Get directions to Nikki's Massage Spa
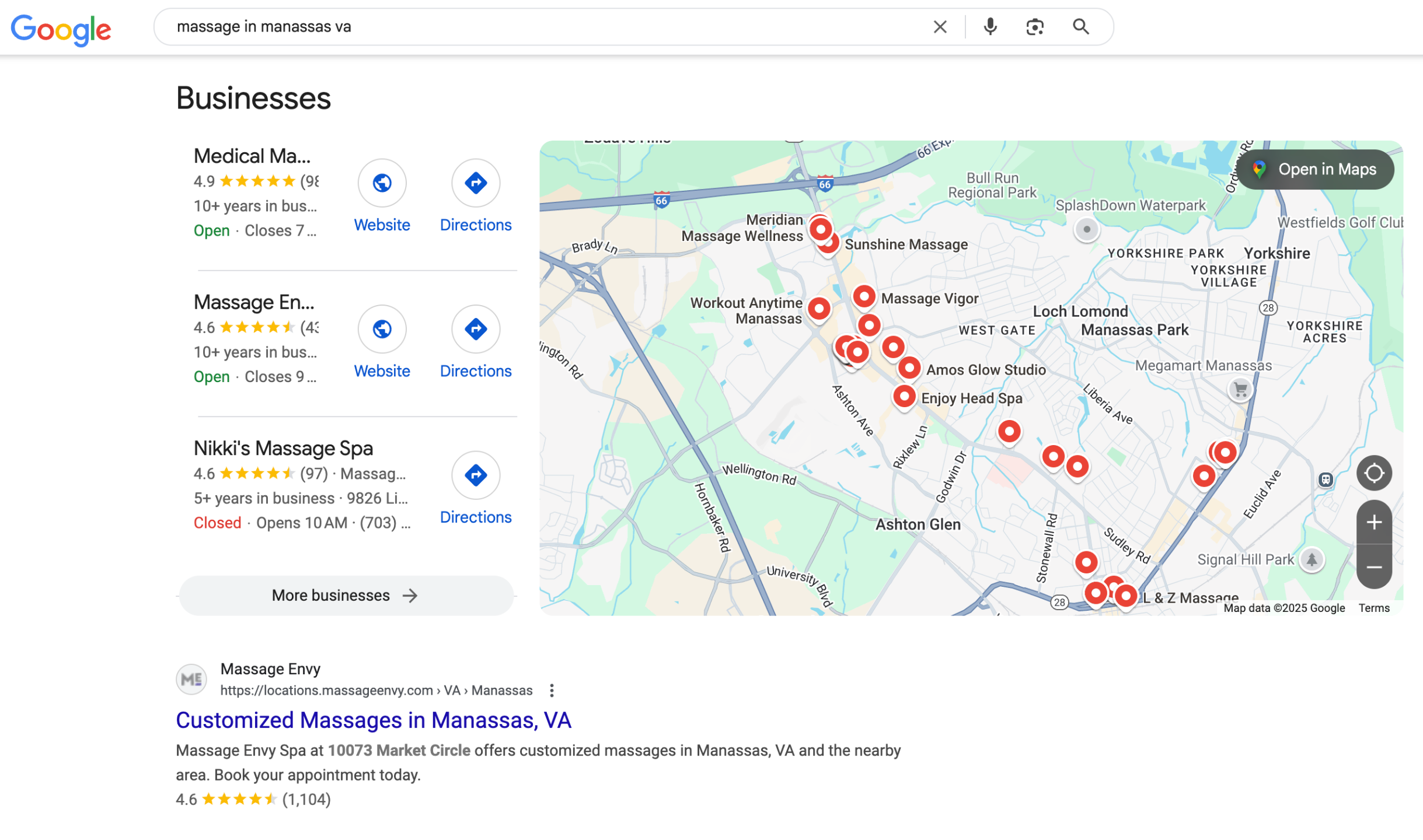The width and height of the screenshot is (1423, 840). pos(475,475)
